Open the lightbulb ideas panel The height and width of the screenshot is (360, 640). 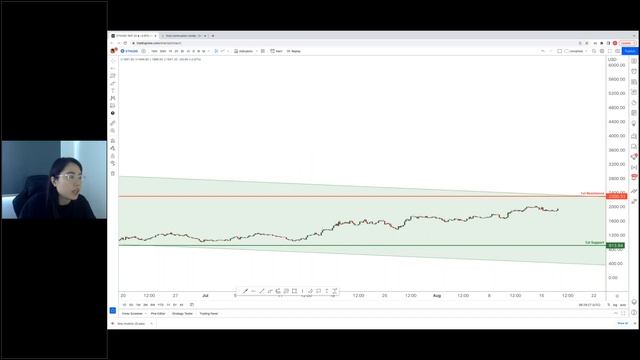click(634, 123)
